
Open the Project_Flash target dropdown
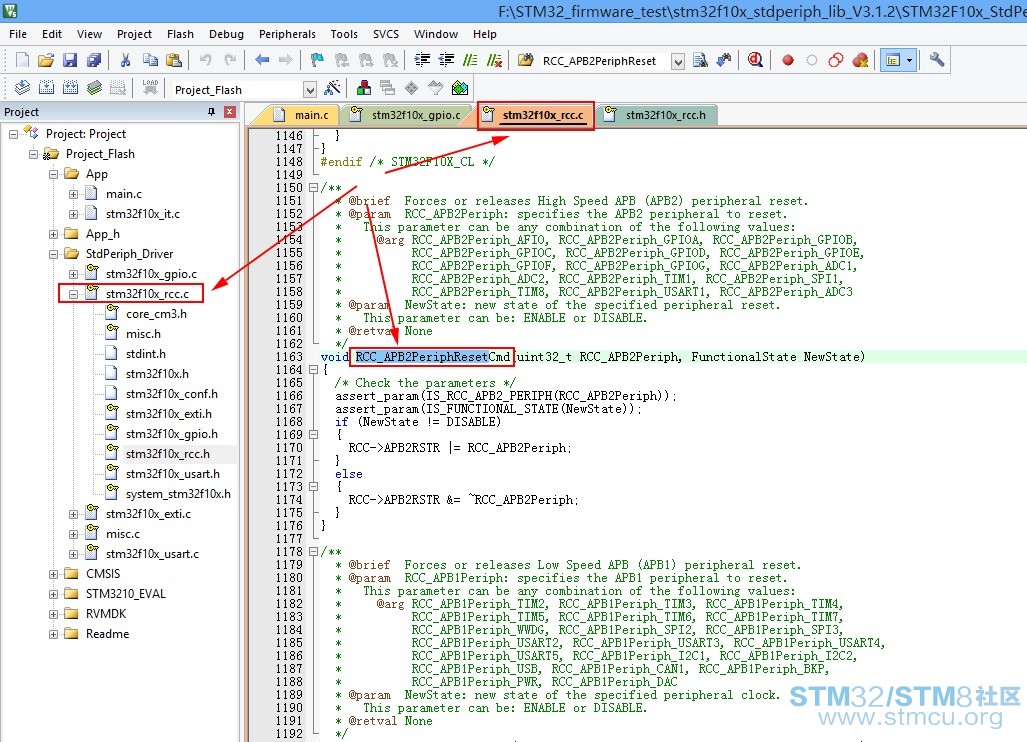[x=310, y=89]
